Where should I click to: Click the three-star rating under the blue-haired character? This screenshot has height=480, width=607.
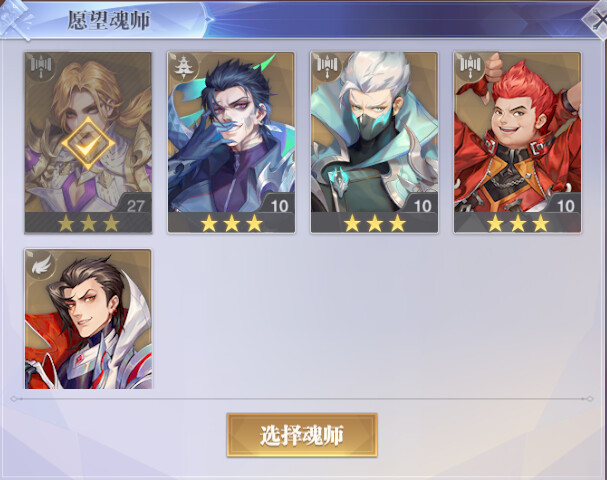pyautogui.click(x=231, y=223)
